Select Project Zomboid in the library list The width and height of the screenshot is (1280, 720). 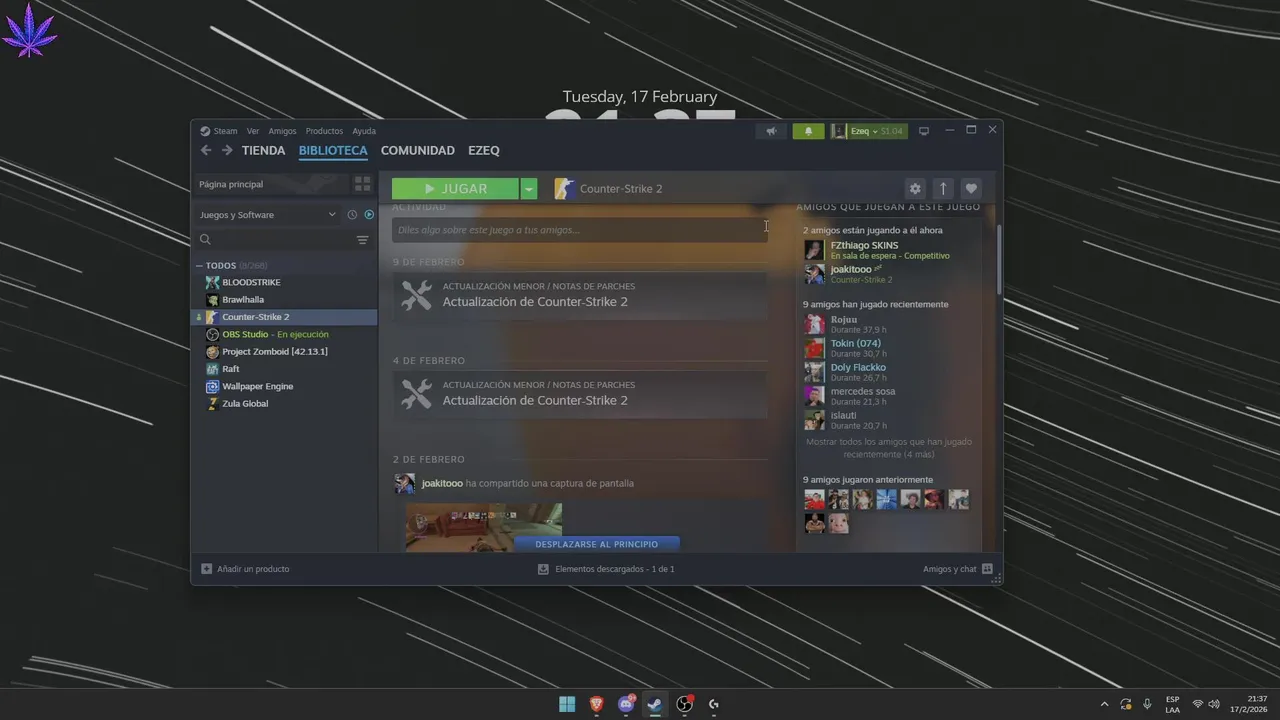275,352
